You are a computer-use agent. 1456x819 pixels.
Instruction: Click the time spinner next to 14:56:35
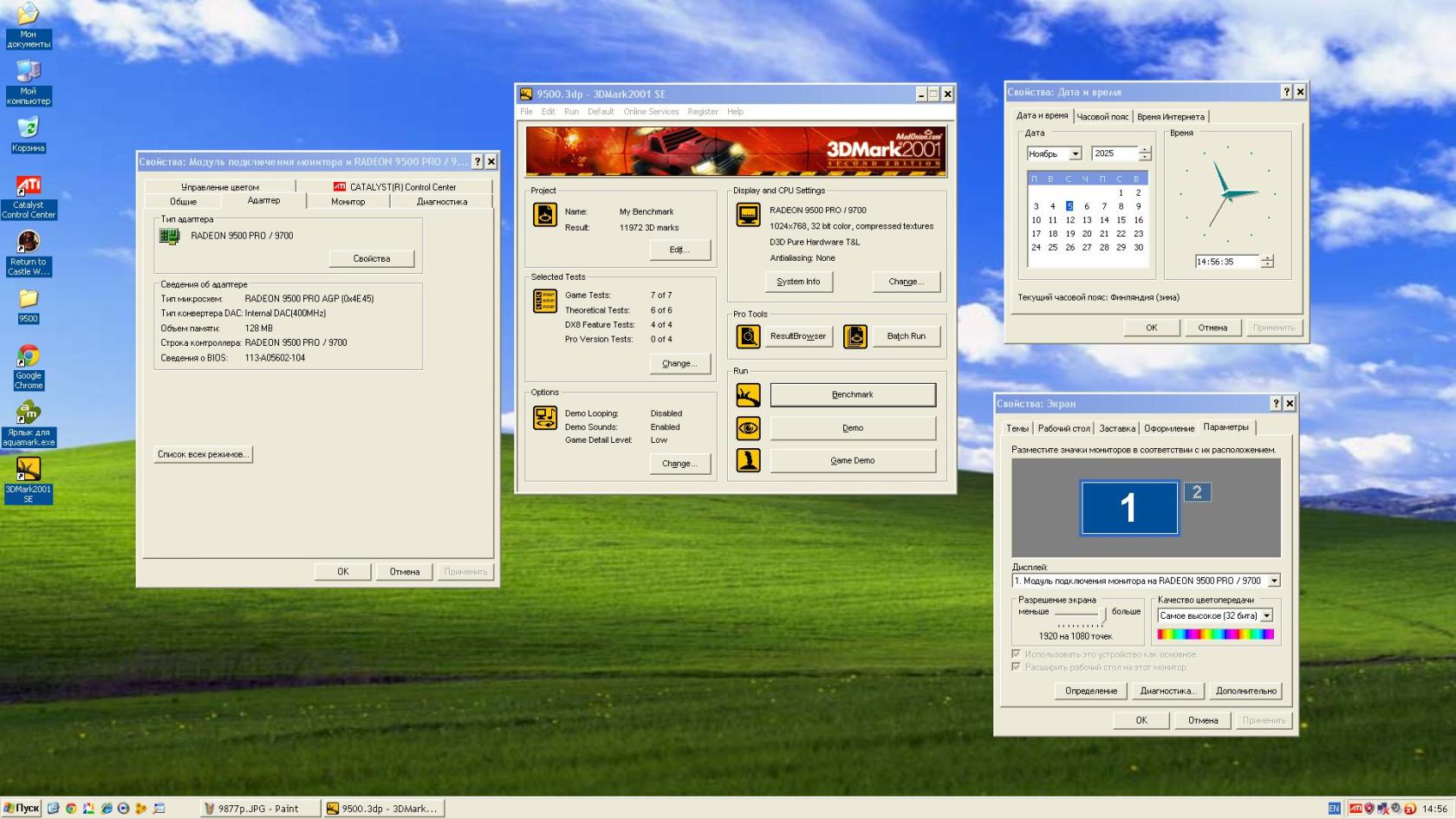1267,262
